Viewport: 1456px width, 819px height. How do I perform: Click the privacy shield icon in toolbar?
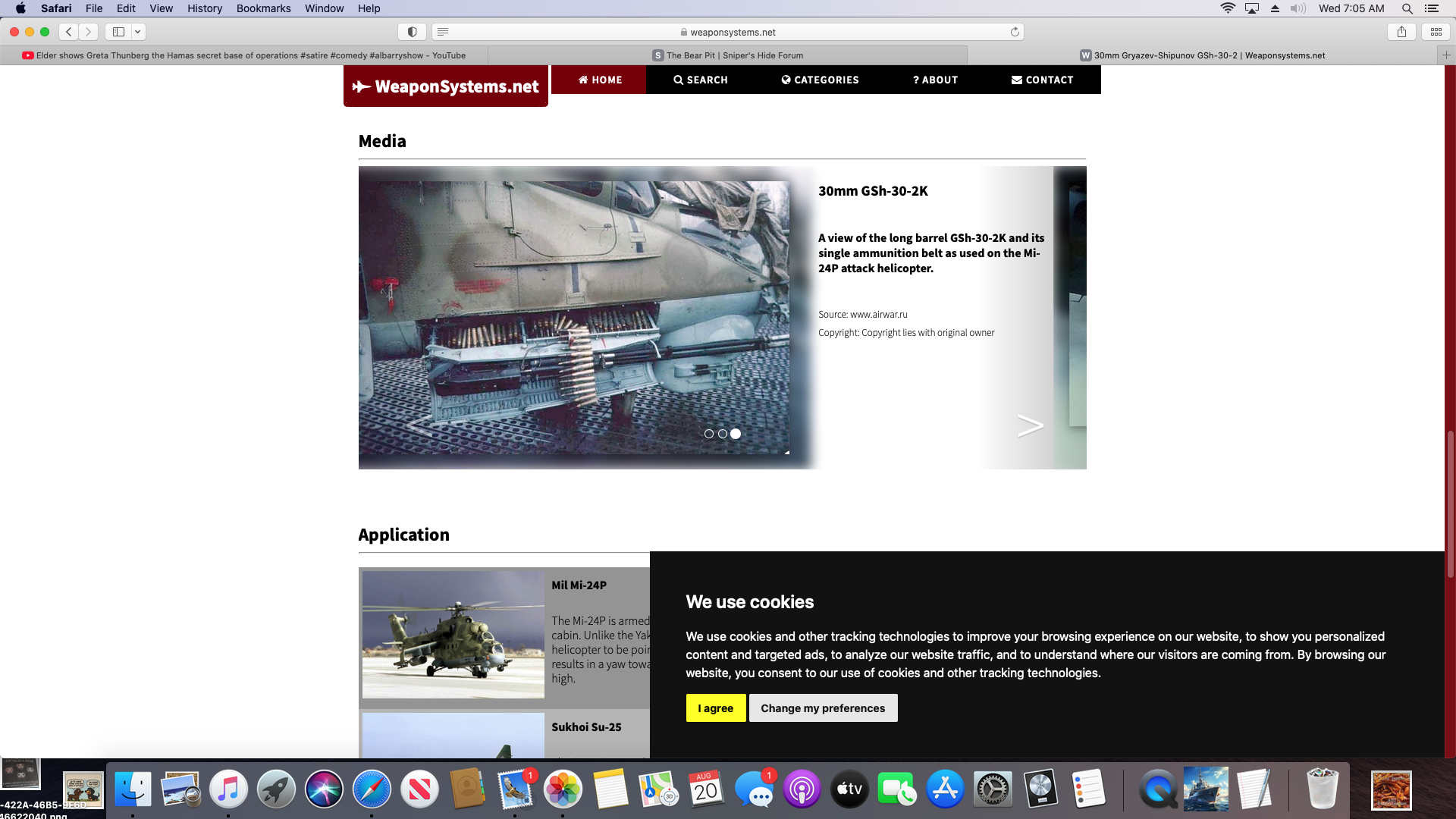click(412, 32)
